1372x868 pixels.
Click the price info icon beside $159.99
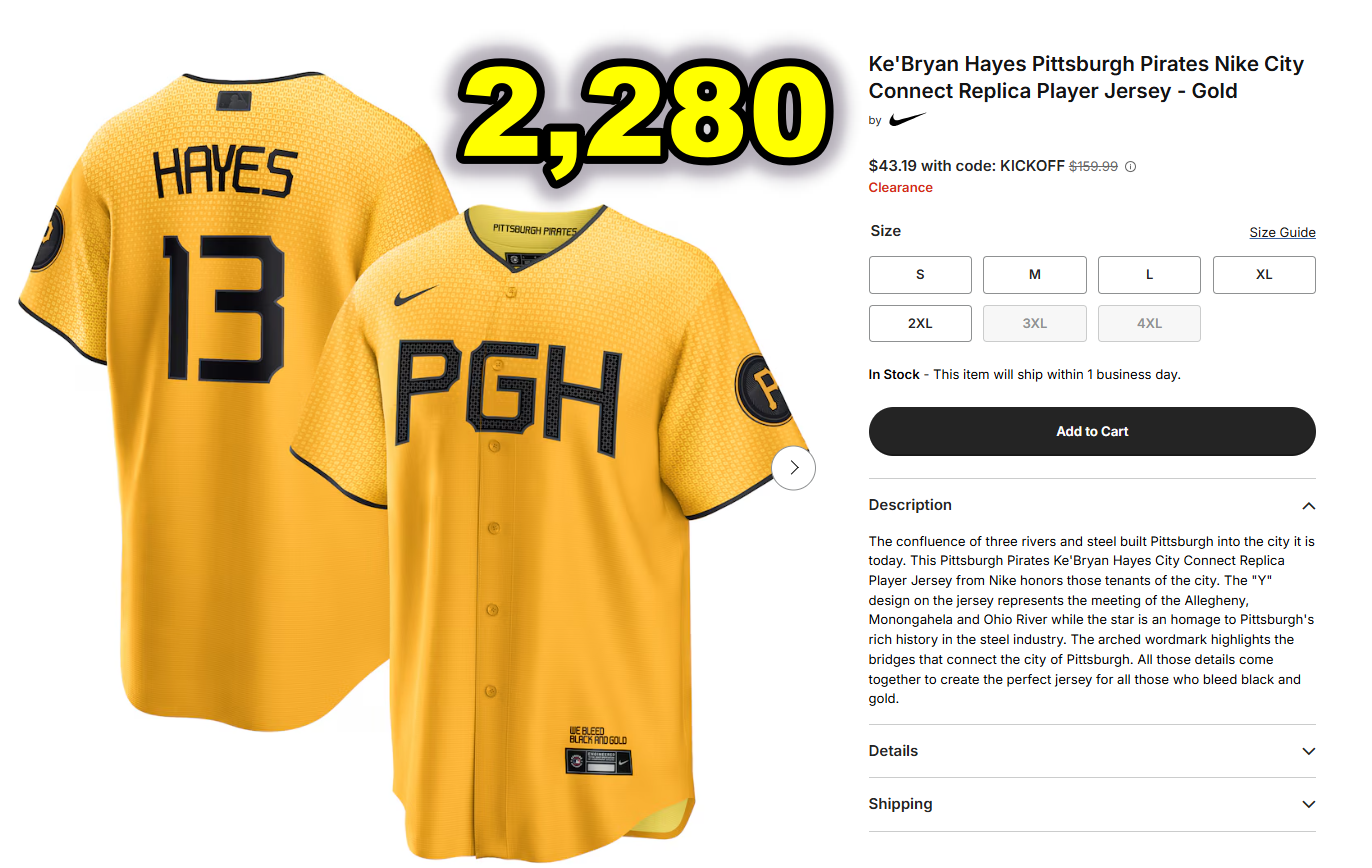click(1131, 167)
